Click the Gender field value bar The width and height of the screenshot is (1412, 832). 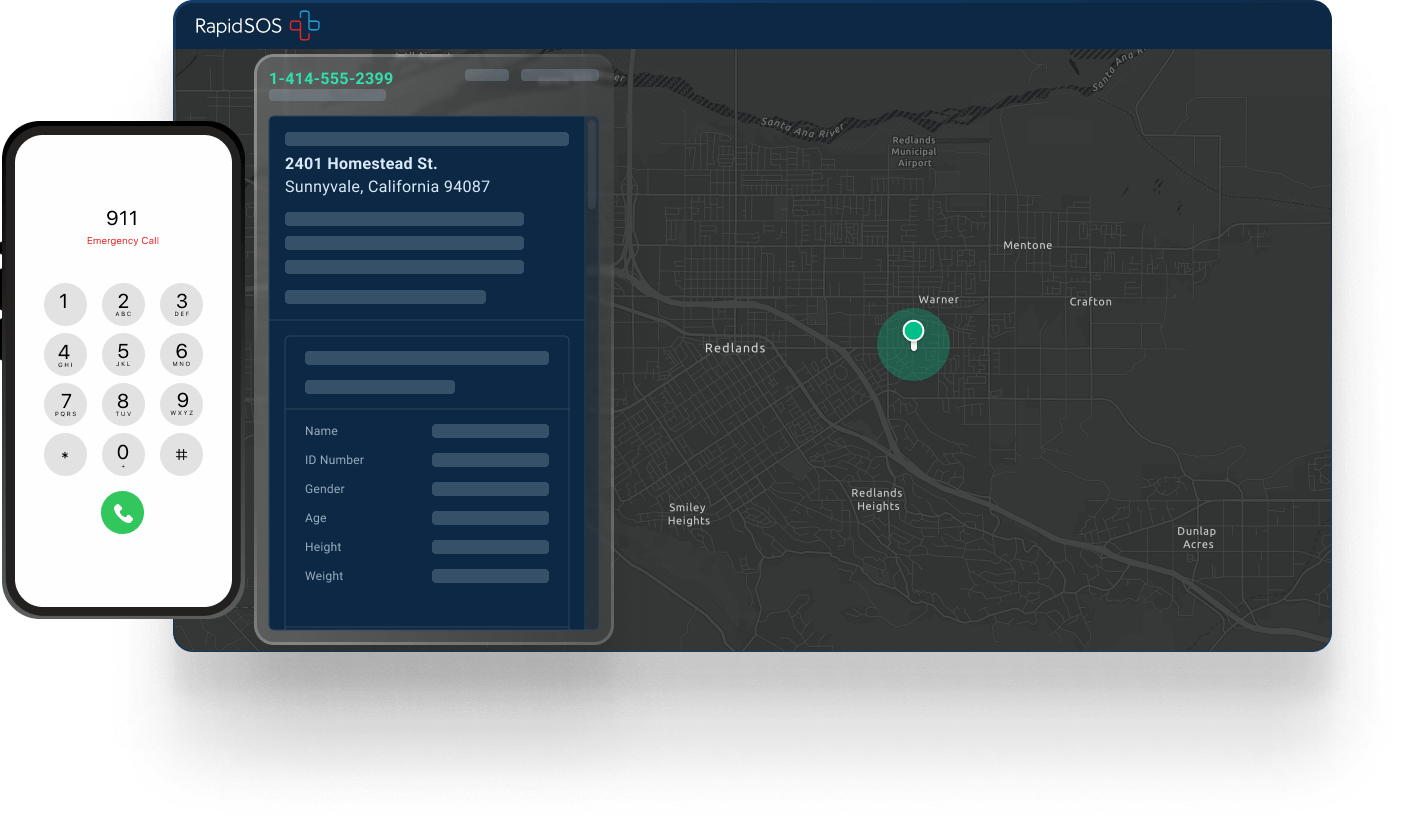490,488
